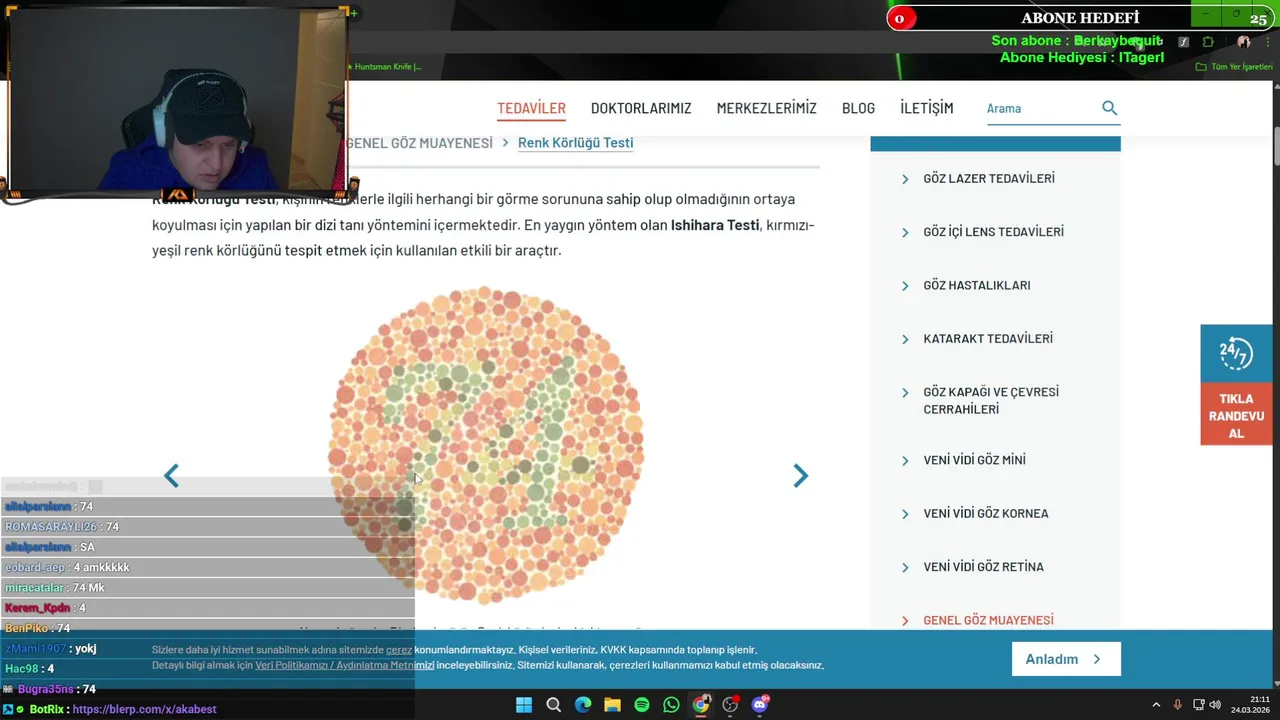Viewport: 1280px width, 720px height.
Task: Click chat message ROMASARAYLI26 : 74
Action: 62,527
